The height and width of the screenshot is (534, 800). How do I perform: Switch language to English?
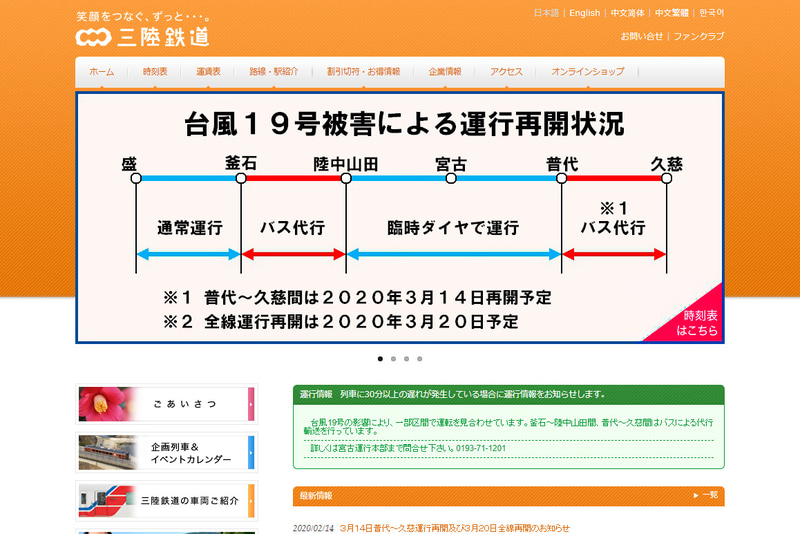pos(585,13)
